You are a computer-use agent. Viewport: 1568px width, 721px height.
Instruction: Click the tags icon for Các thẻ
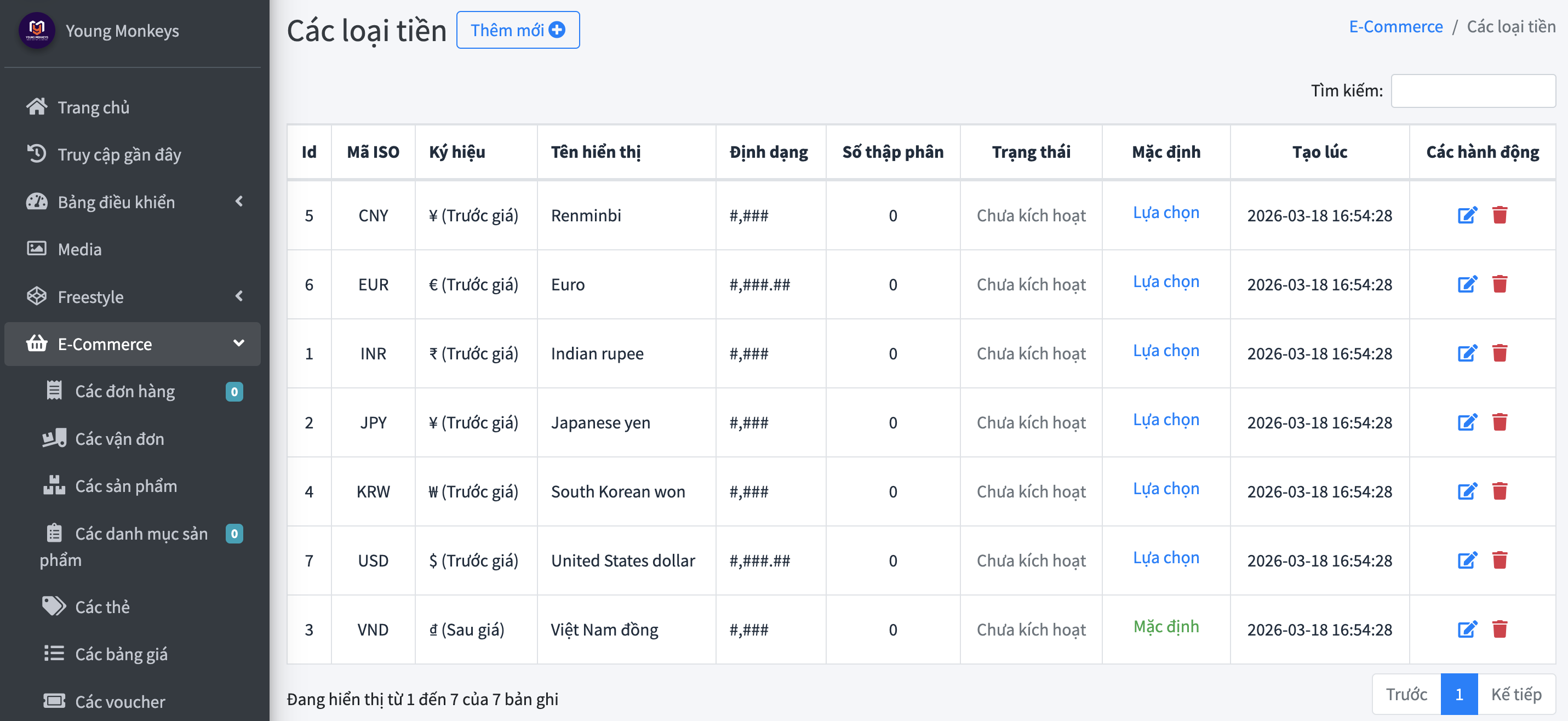tap(54, 606)
